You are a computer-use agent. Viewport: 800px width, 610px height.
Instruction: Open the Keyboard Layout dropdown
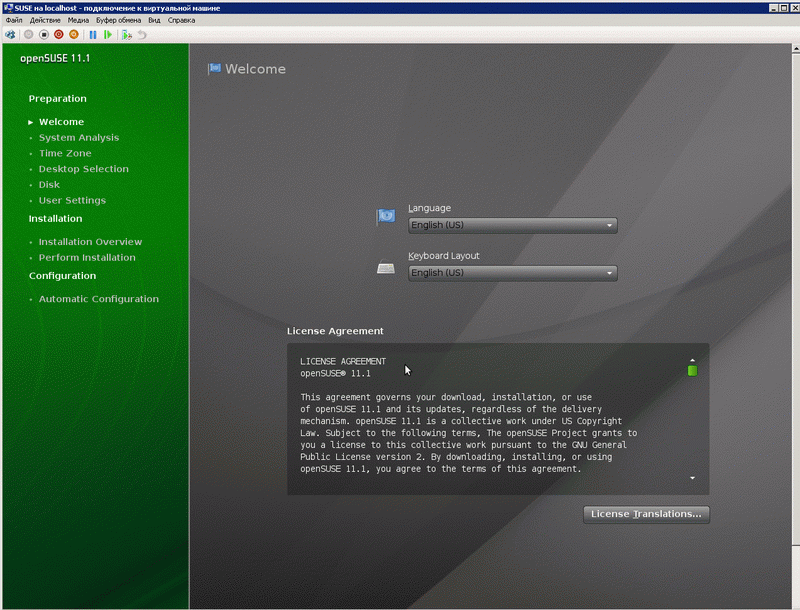click(x=512, y=273)
